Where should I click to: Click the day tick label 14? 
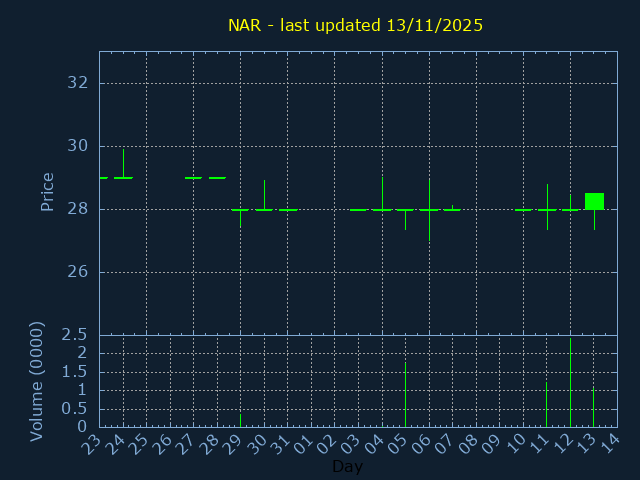pyautogui.click(x=611, y=445)
